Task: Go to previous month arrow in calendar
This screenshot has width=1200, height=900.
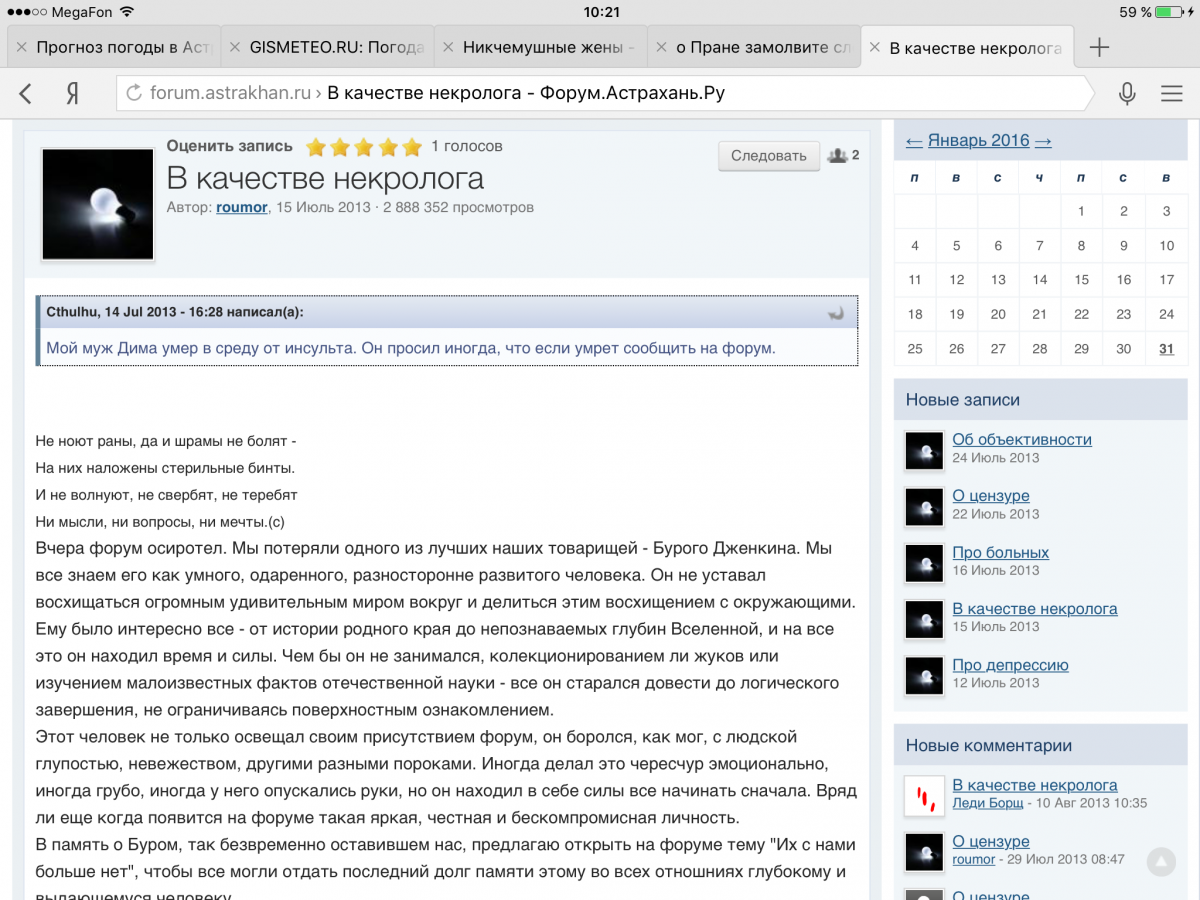Action: [x=914, y=141]
